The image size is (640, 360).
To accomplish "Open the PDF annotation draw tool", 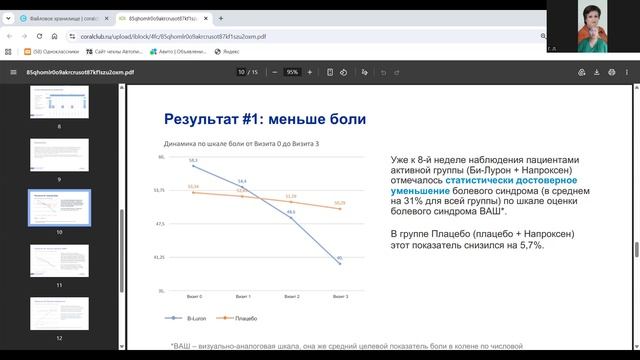I will [364, 72].
